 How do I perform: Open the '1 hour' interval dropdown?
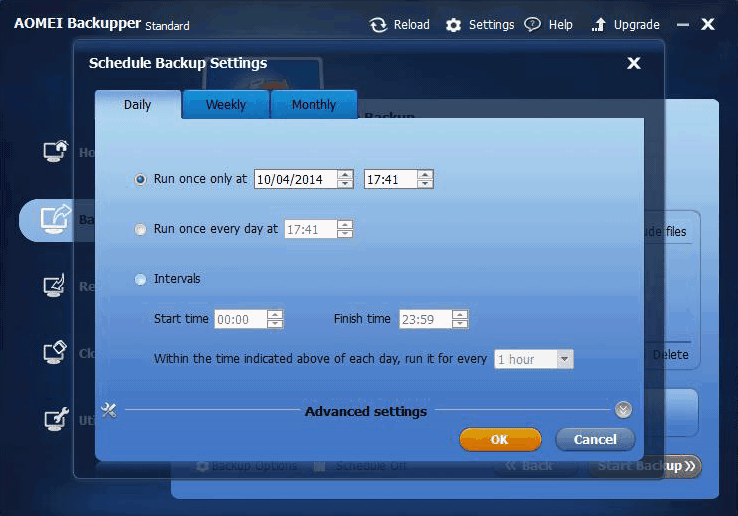pyautogui.click(x=565, y=359)
